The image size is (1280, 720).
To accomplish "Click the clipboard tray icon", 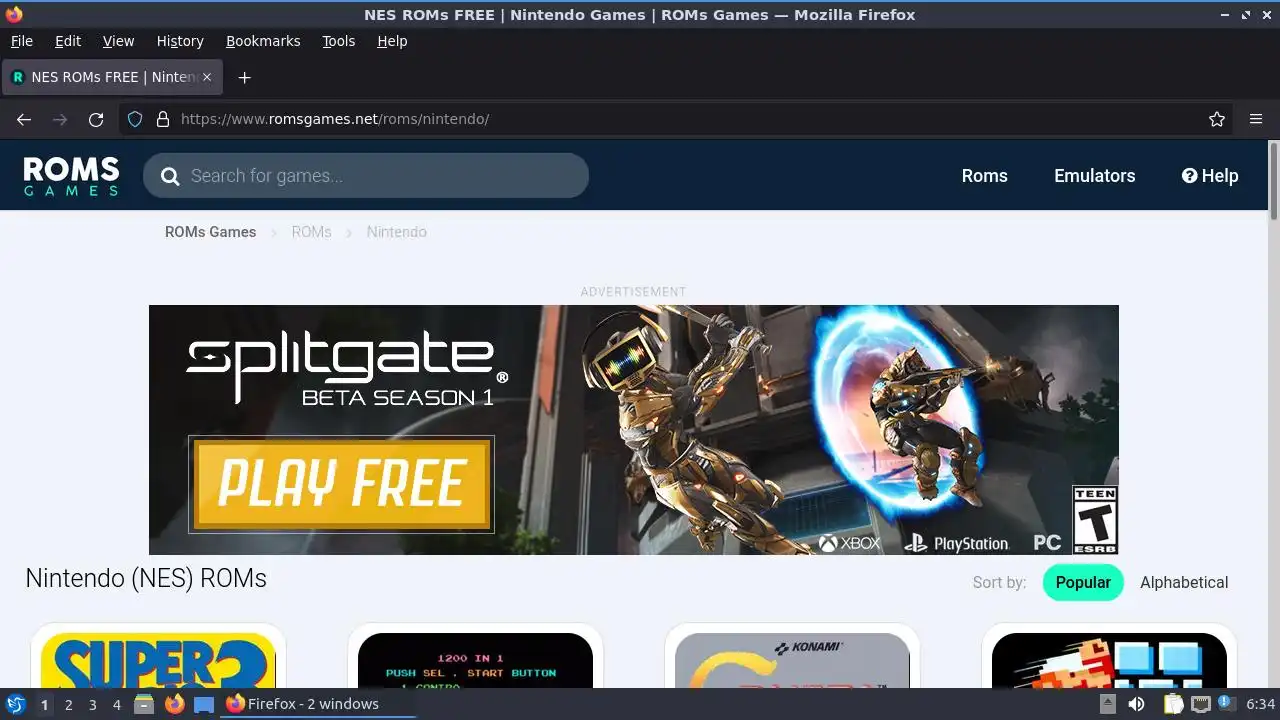I will pyautogui.click(x=1173, y=704).
